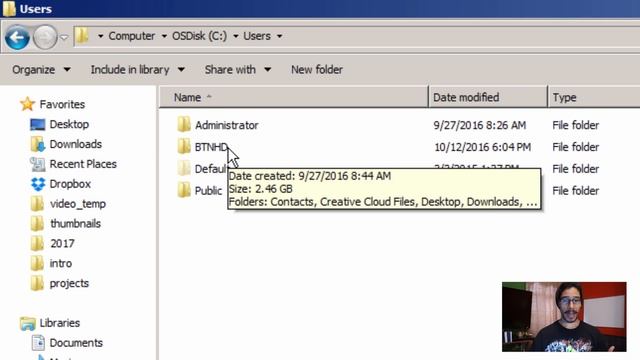Image resolution: width=640 pixels, height=360 pixels.
Task: Sort by Name column header
Action: point(293,97)
